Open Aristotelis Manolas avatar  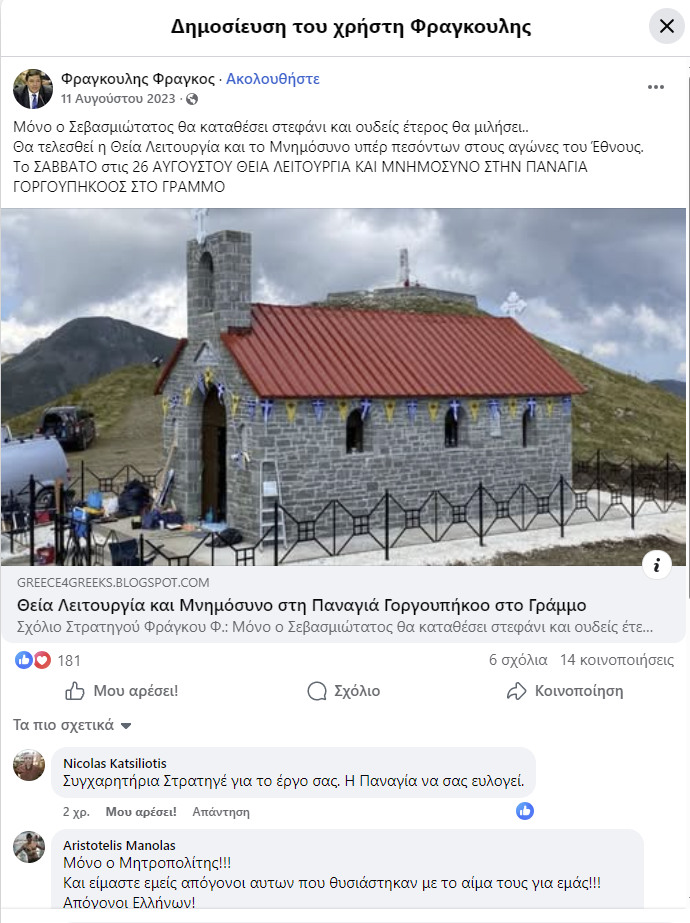[29, 847]
